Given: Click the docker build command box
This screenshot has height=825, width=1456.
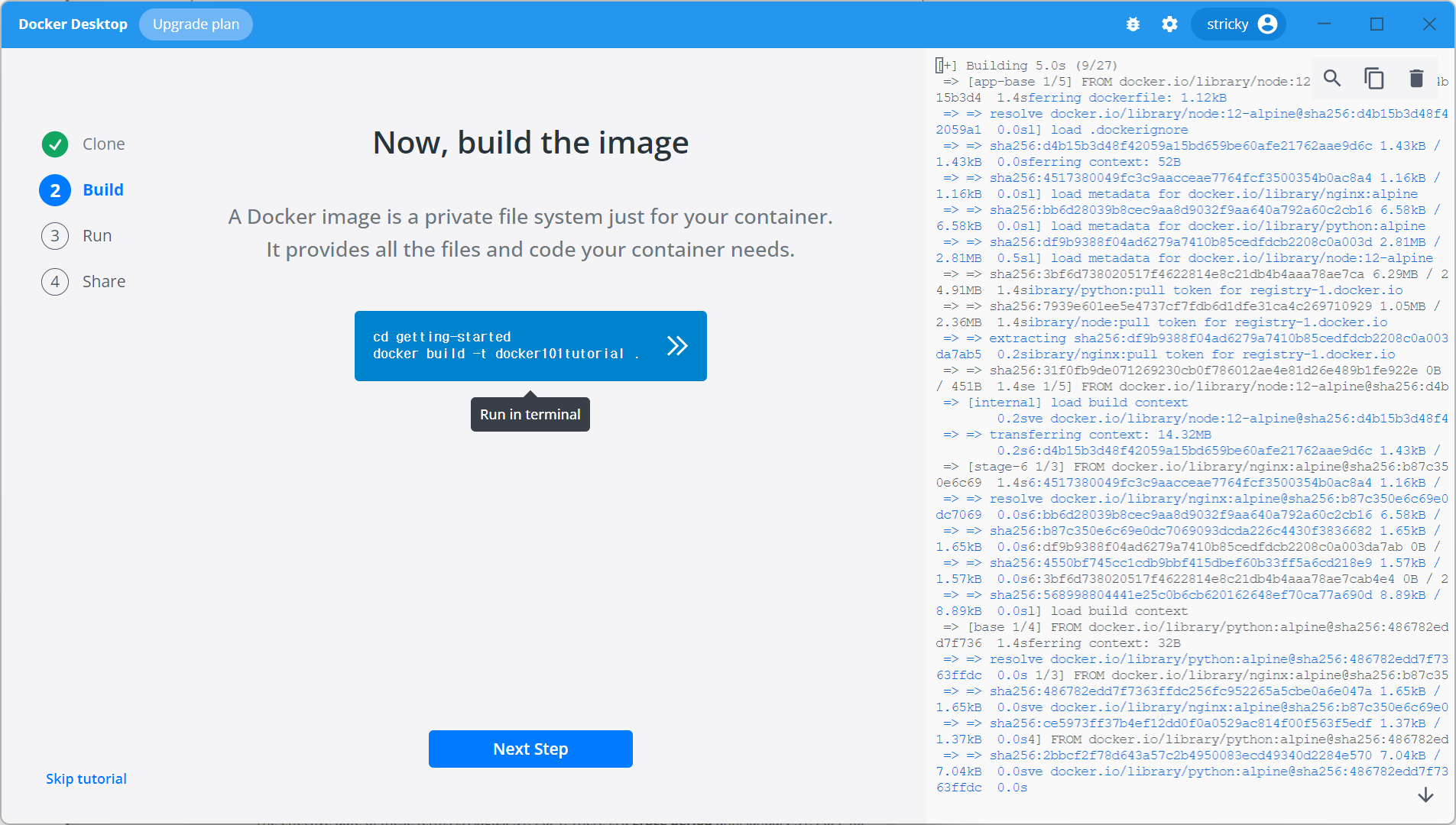Looking at the screenshot, I should tap(530, 346).
